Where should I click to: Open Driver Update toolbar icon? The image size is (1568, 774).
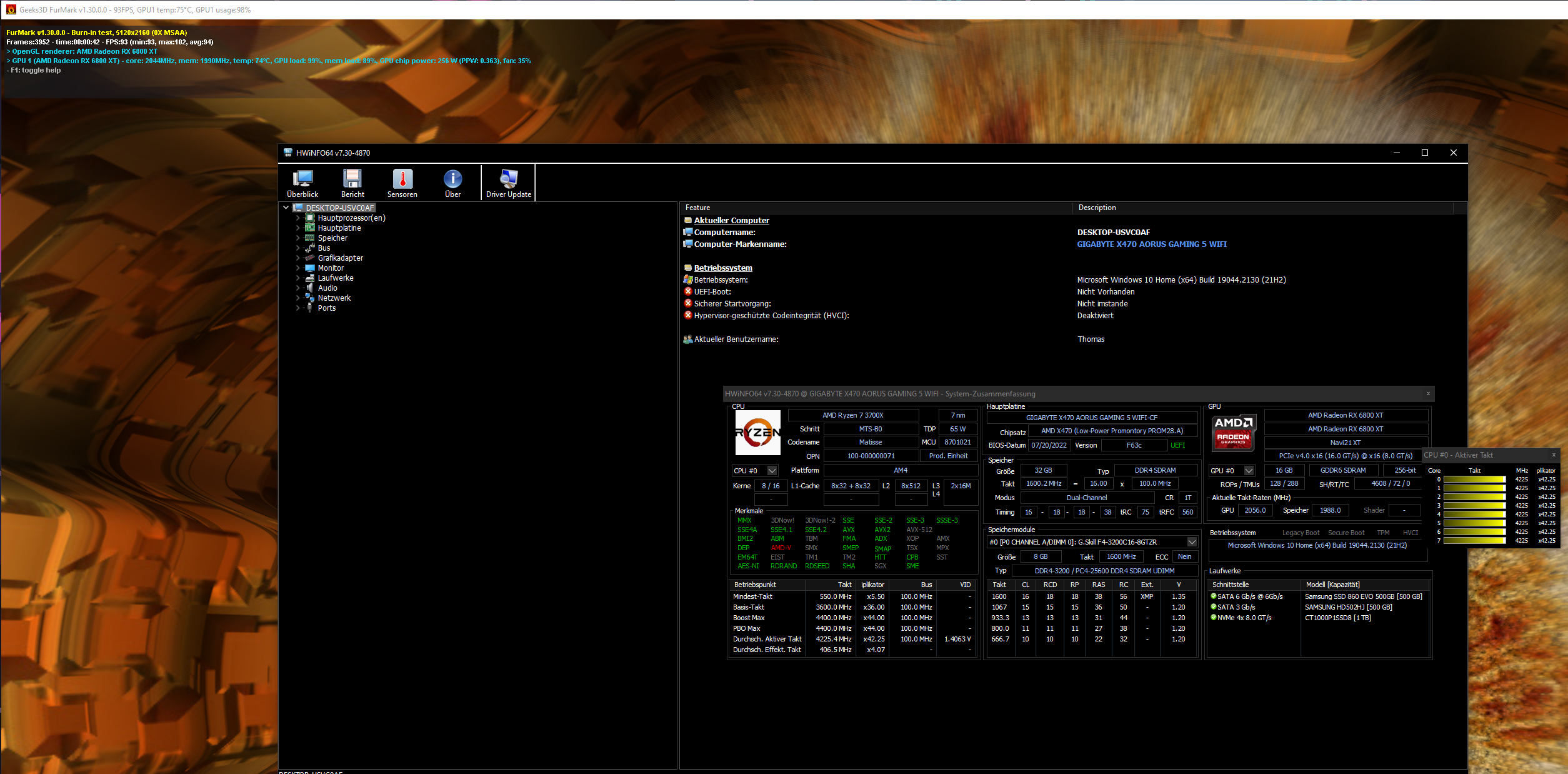(x=509, y=182)
